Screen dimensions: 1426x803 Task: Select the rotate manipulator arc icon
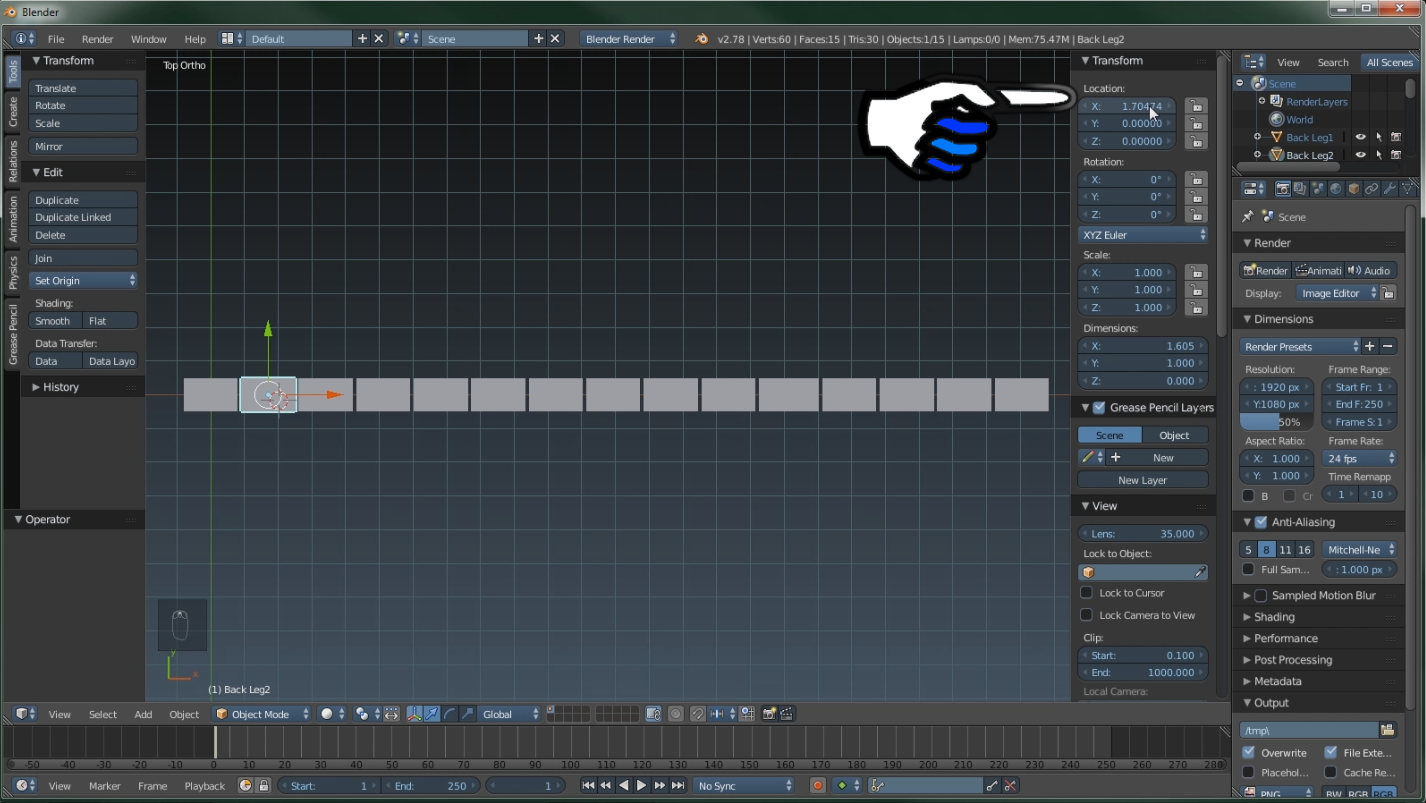(449, 714)
